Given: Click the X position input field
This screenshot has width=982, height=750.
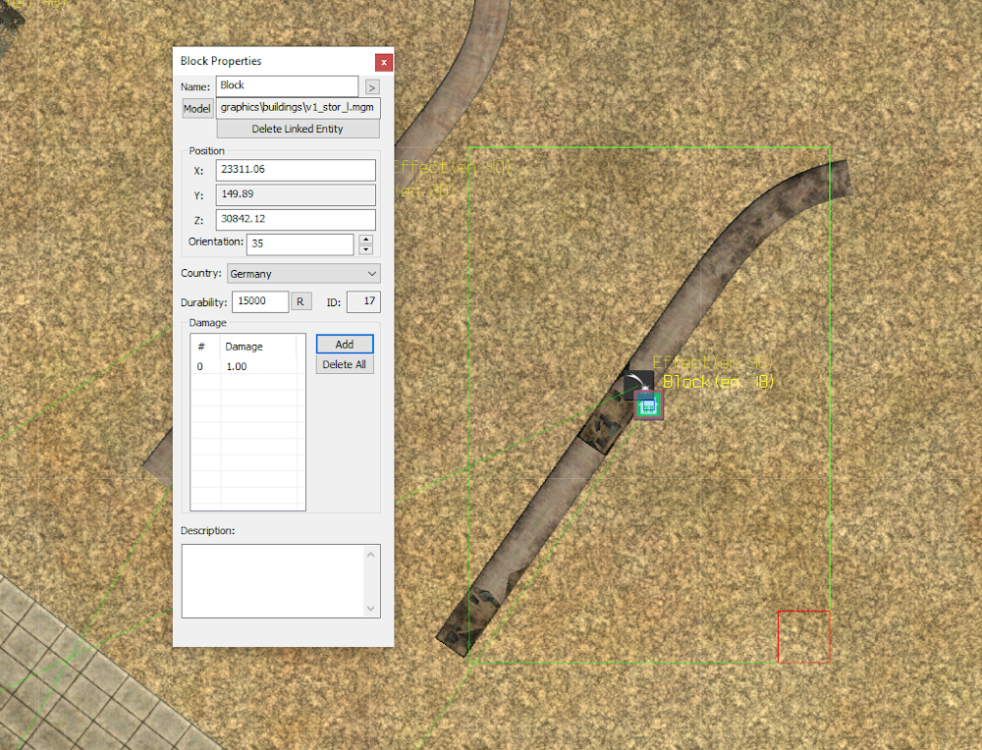Looking at the screenshot, I should [x=296, y=170].
